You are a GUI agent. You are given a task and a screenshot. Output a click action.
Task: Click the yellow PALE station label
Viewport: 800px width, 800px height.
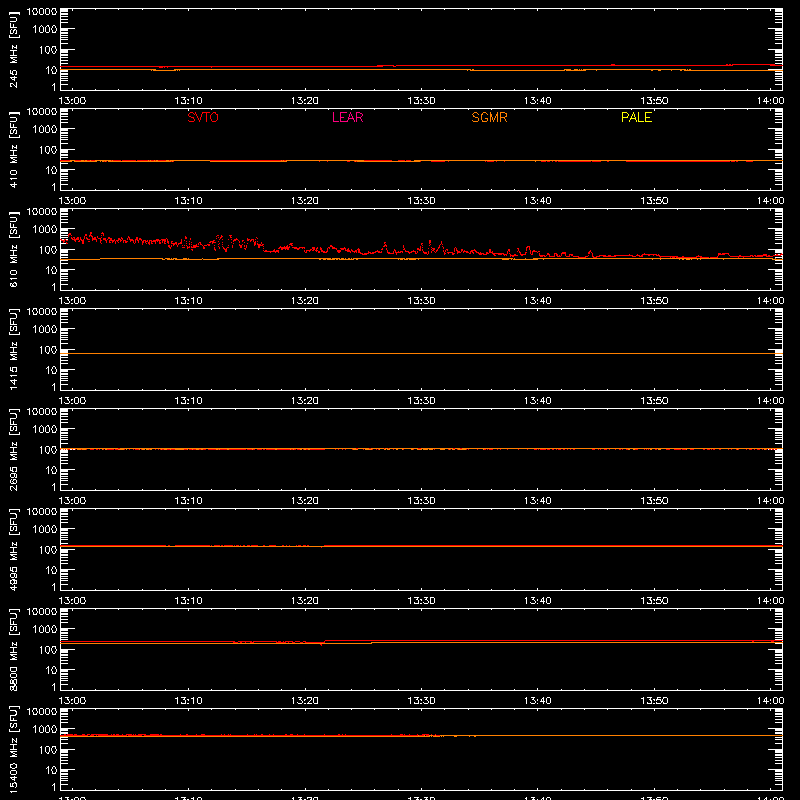(x=636, y=117)
